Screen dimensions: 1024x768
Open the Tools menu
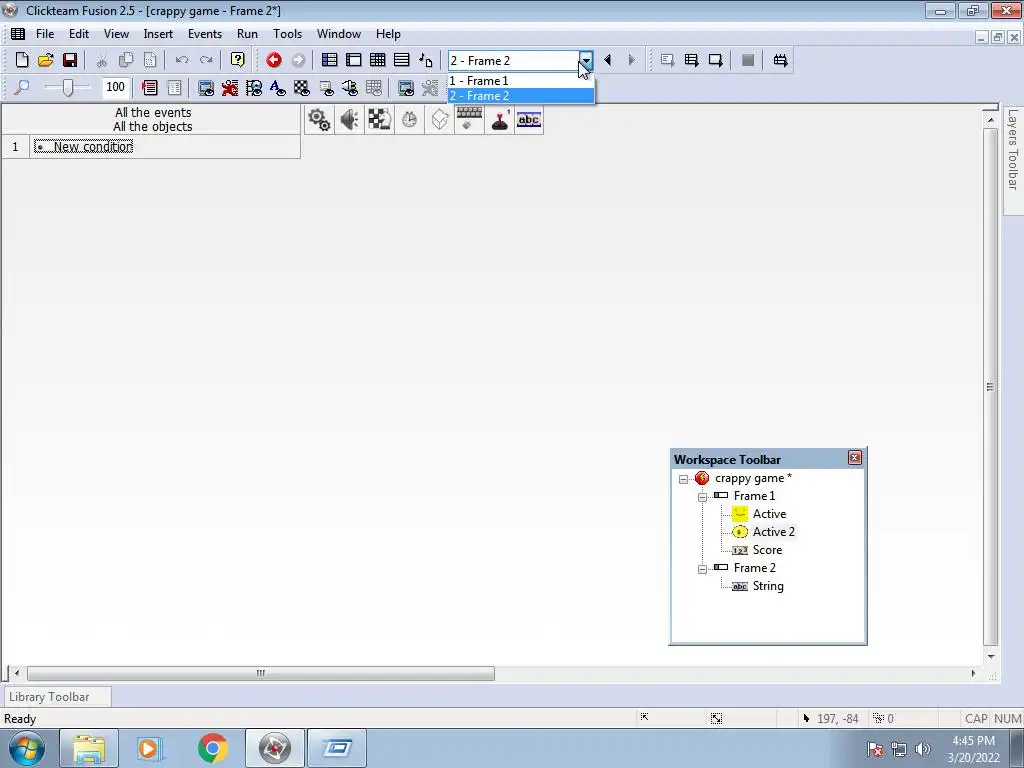click(287, 34)
